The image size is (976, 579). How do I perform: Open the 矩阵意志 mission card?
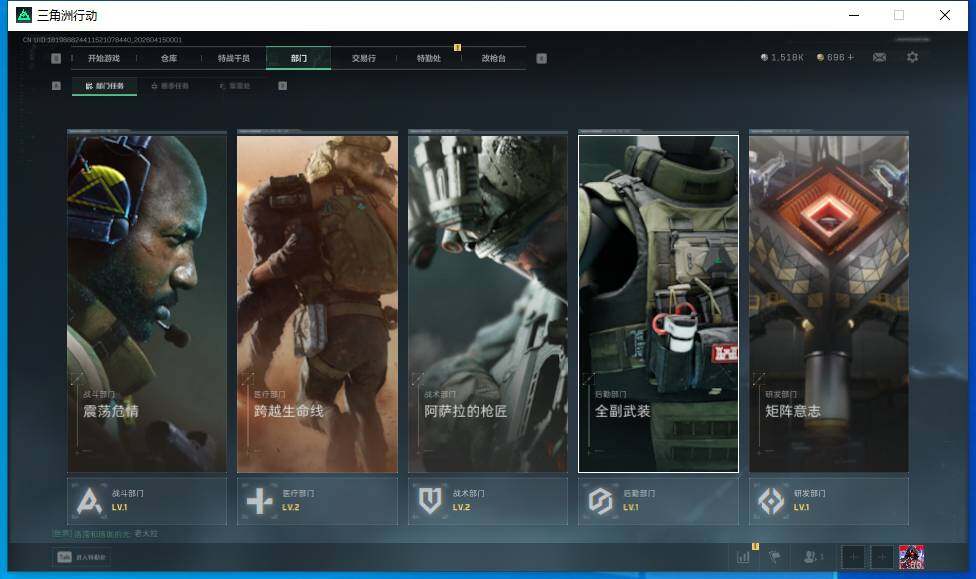(829, 304)
